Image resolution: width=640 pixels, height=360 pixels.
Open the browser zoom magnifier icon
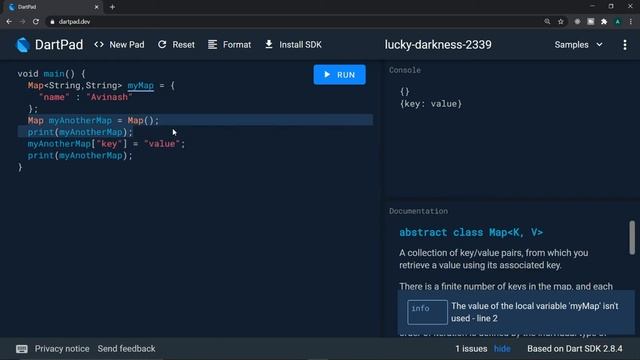coord(547,22)
